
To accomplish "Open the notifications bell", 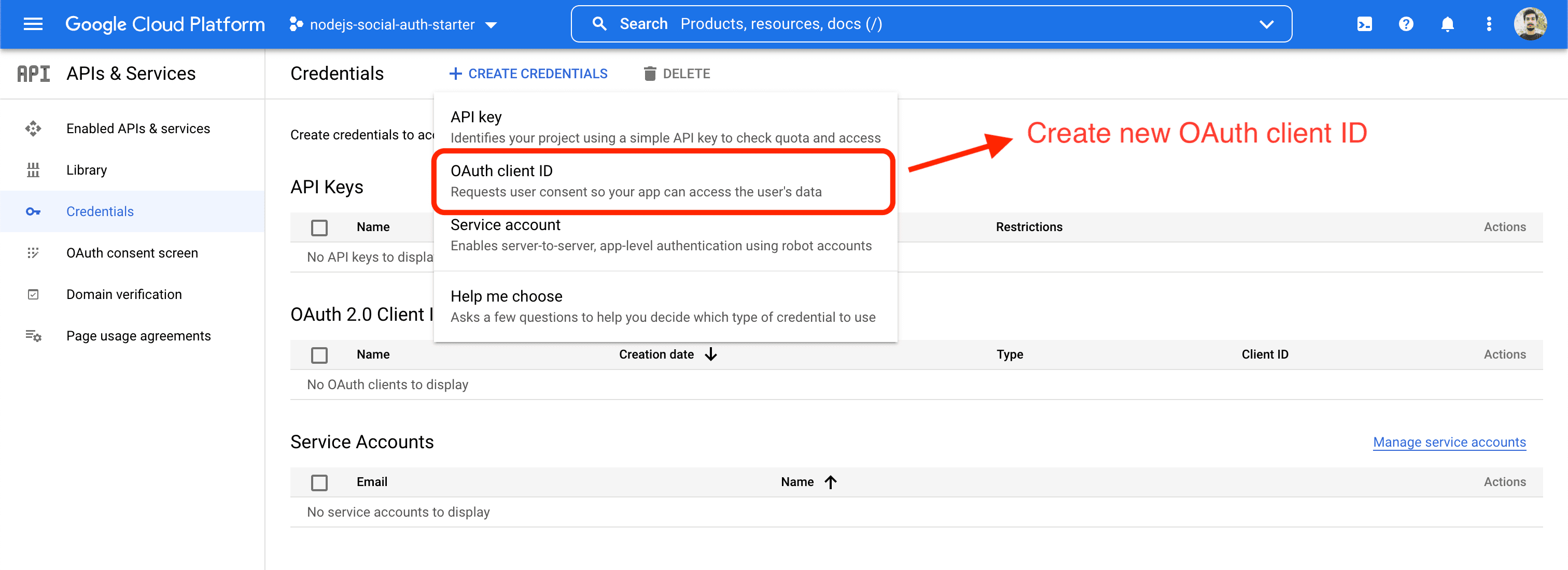I will (x=1447, y=24).
